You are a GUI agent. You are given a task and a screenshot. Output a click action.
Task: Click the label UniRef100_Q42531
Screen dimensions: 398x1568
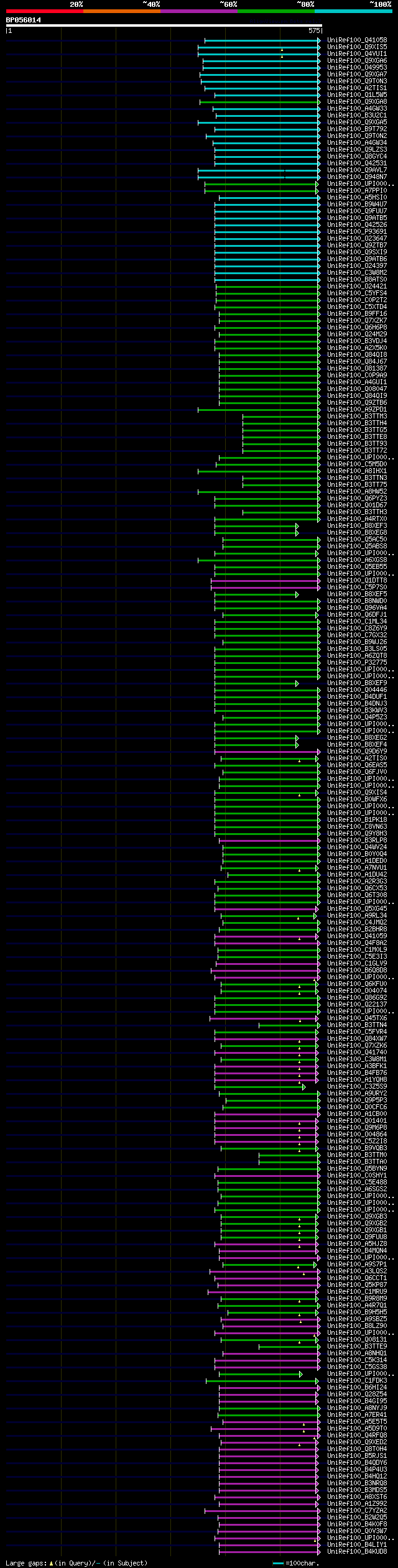coord(357,164)
